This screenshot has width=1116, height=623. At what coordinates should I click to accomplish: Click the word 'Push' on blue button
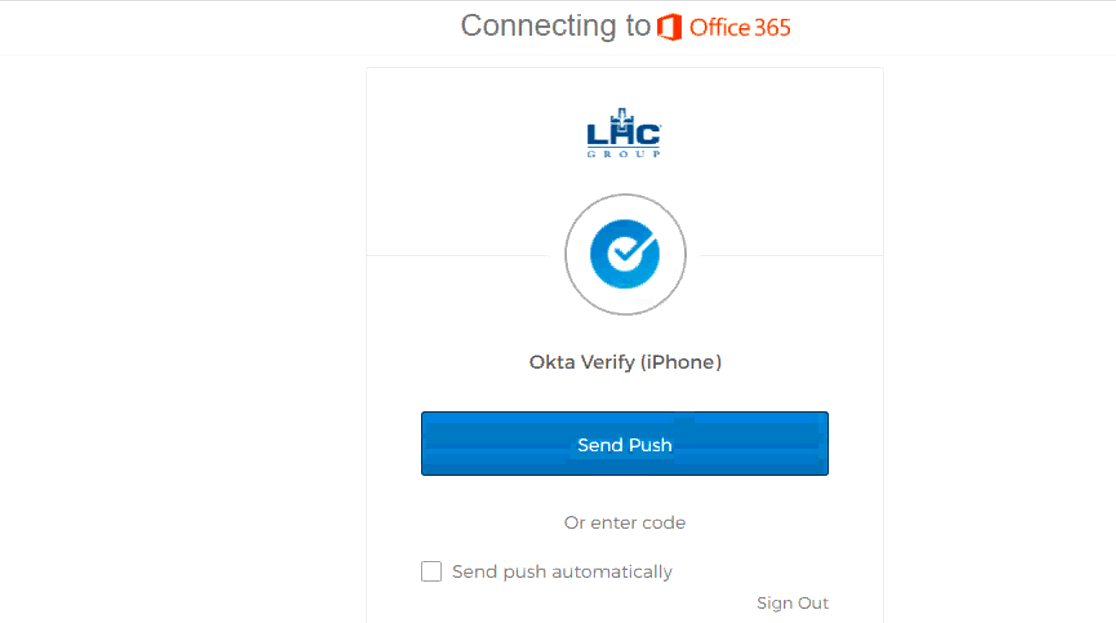click(650, 445)
